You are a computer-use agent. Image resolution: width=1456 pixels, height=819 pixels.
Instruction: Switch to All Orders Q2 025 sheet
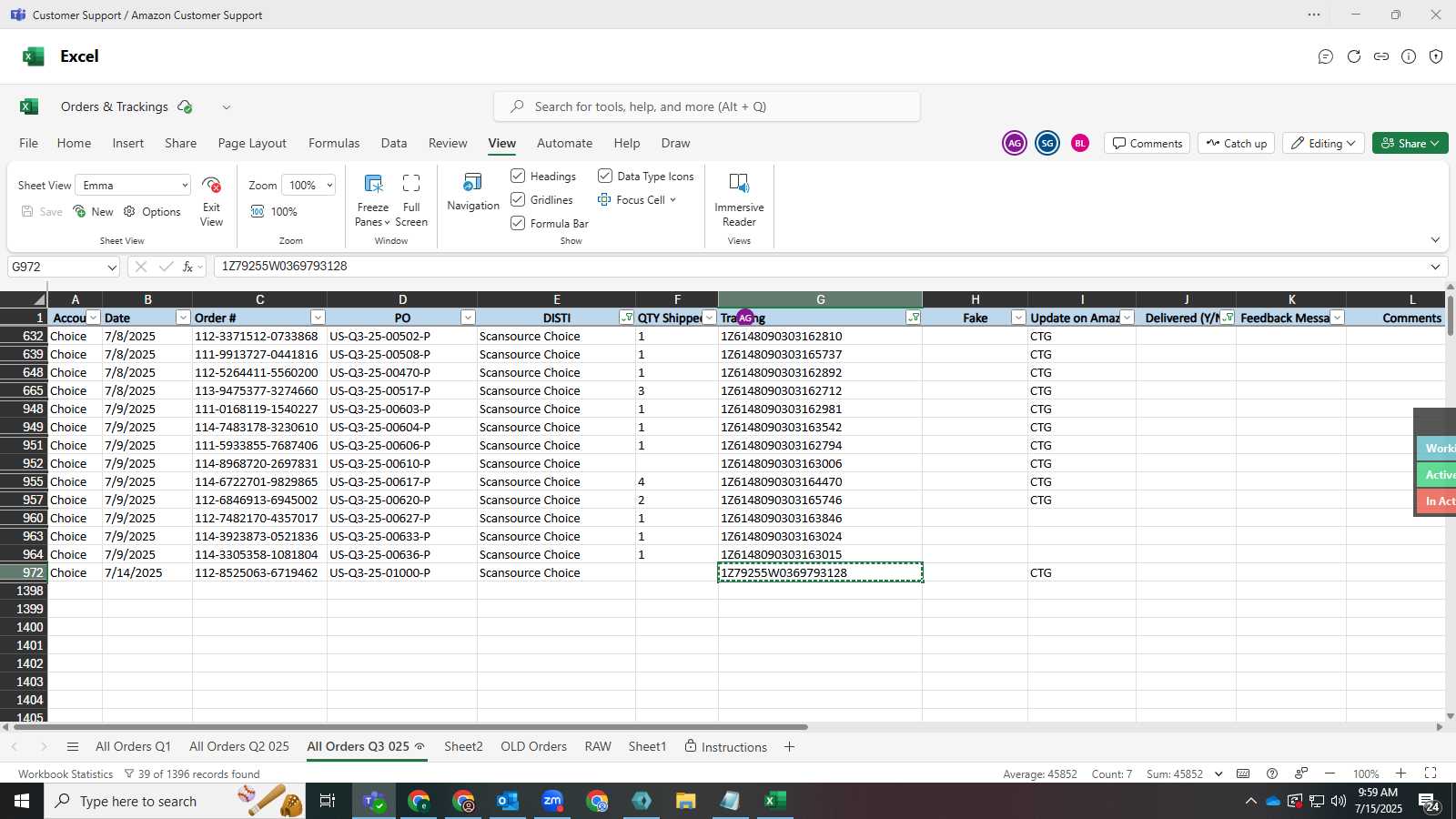pos(239,747)
